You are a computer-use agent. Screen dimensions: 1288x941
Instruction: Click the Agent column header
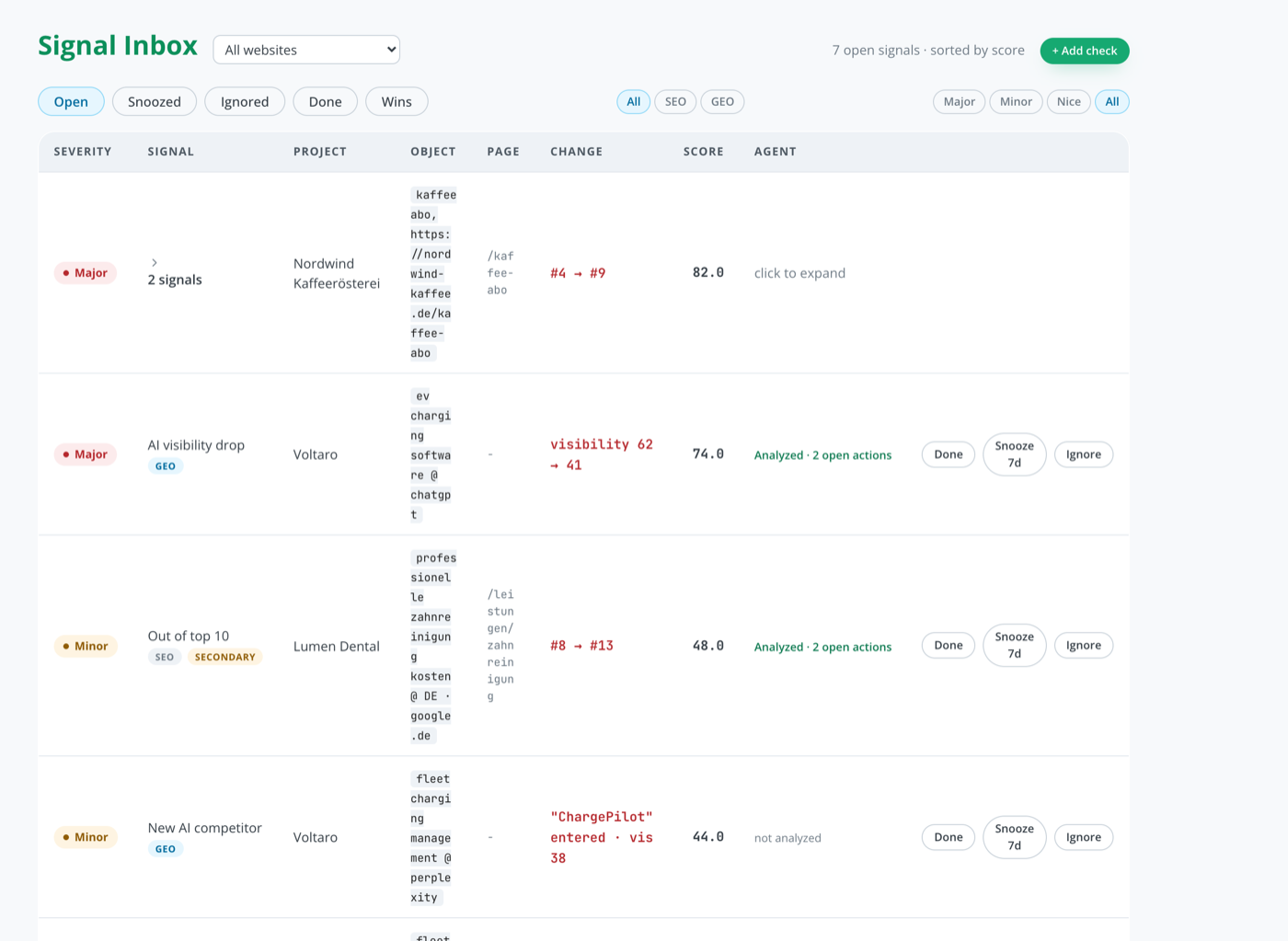coord(776,152)
